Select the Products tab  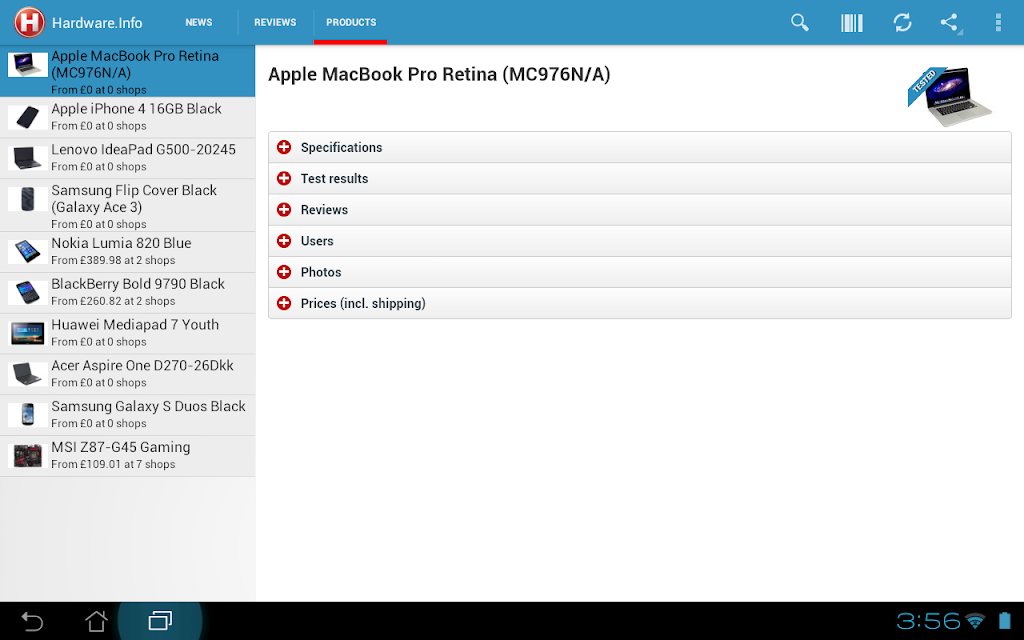click(x=351, y=22)
